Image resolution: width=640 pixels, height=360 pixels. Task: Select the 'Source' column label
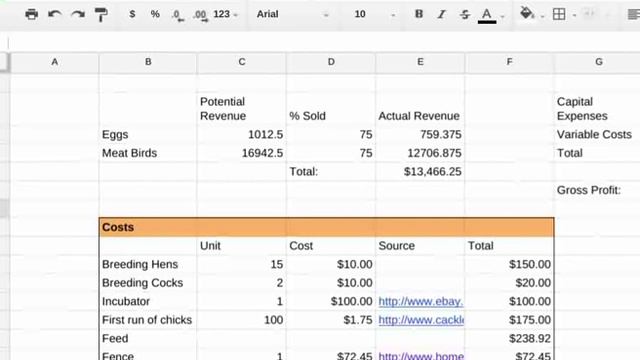coord(420,246)
